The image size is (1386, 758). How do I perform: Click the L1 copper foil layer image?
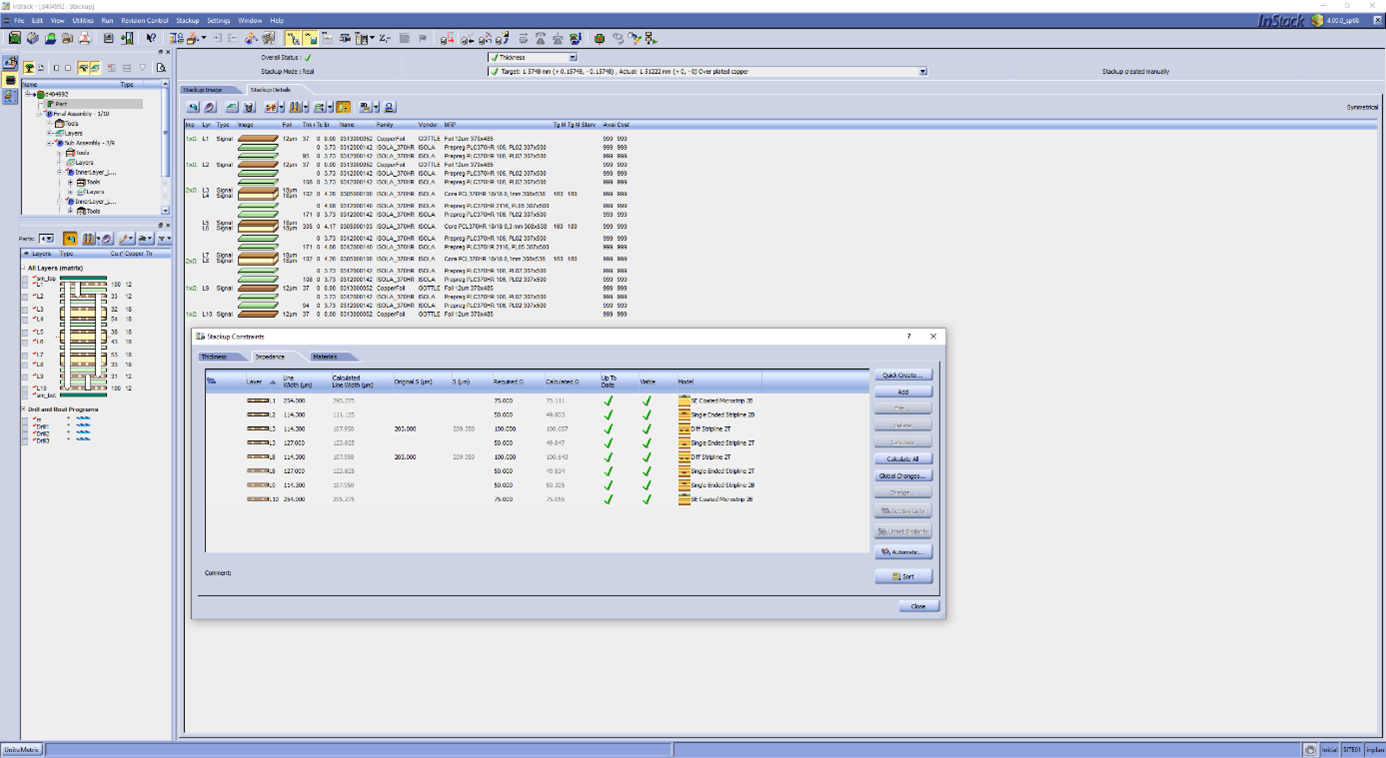[x=257, y=139]
